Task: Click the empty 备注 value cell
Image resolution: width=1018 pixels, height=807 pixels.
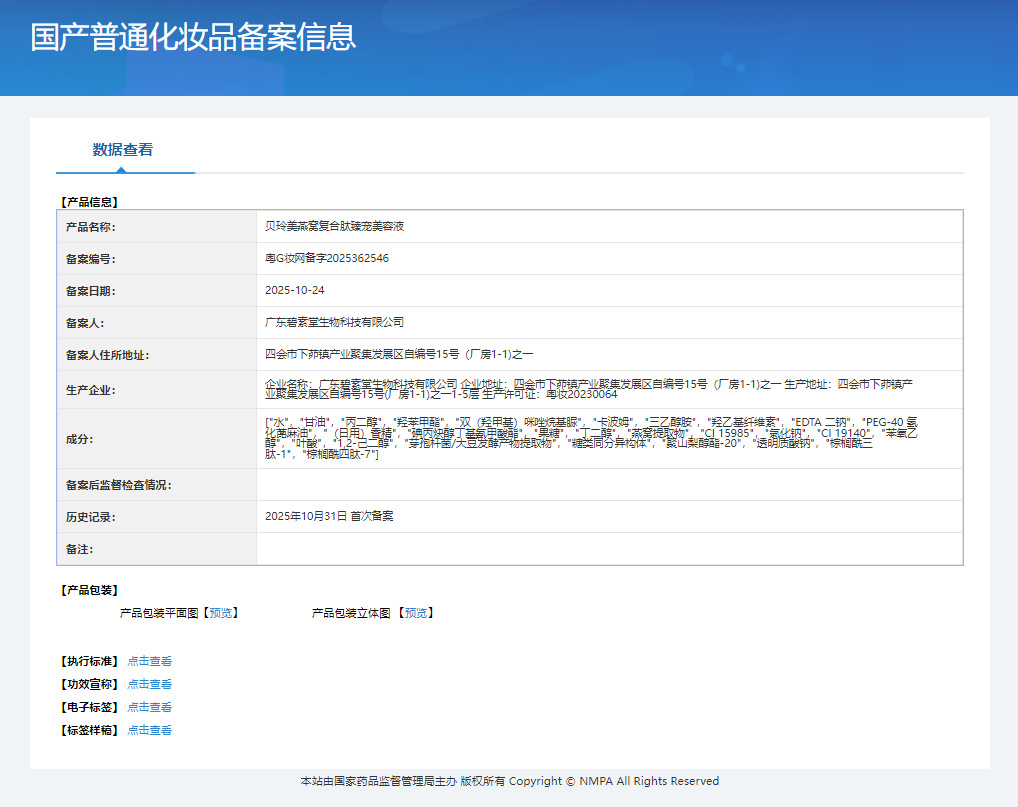Action: [610, 549]
